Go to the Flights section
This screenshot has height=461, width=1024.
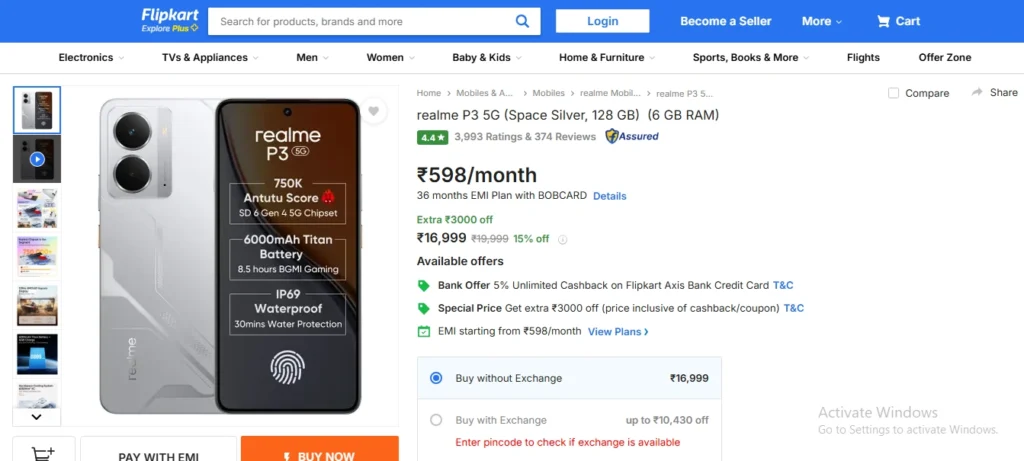click(x=863, y=57)
